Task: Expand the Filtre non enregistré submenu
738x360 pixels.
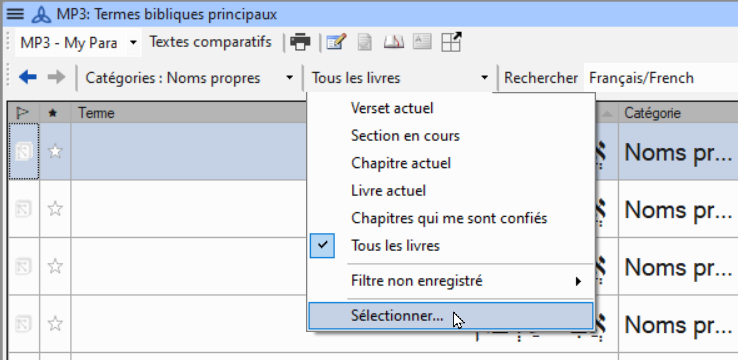Action: tap(451, 281)
